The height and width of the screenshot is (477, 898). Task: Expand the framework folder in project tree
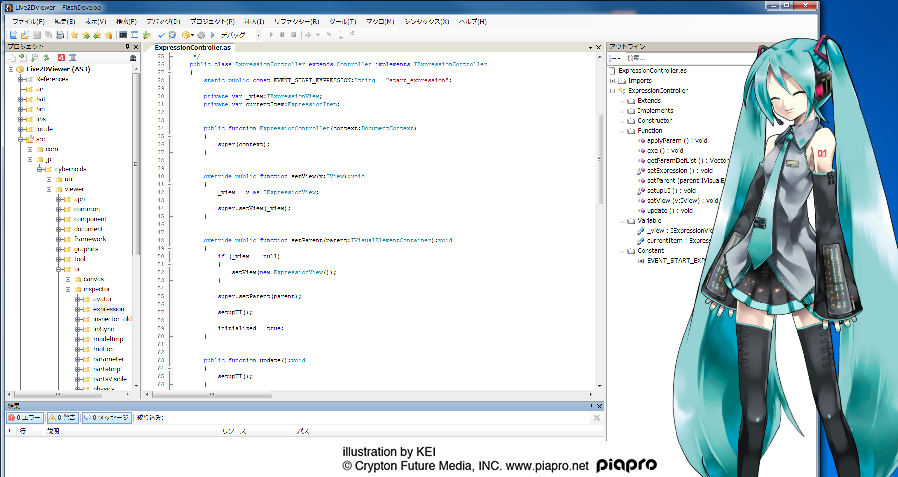[59, 239]
